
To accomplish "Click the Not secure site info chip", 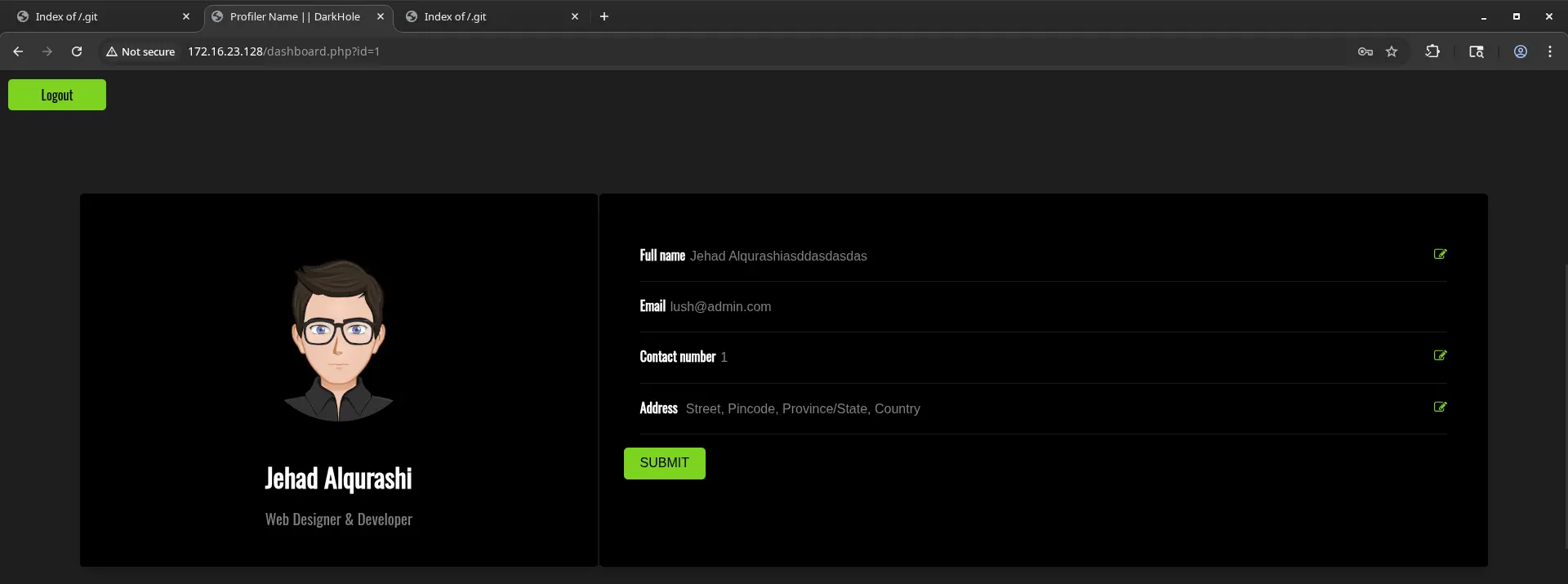I will [x=140, y=51].
